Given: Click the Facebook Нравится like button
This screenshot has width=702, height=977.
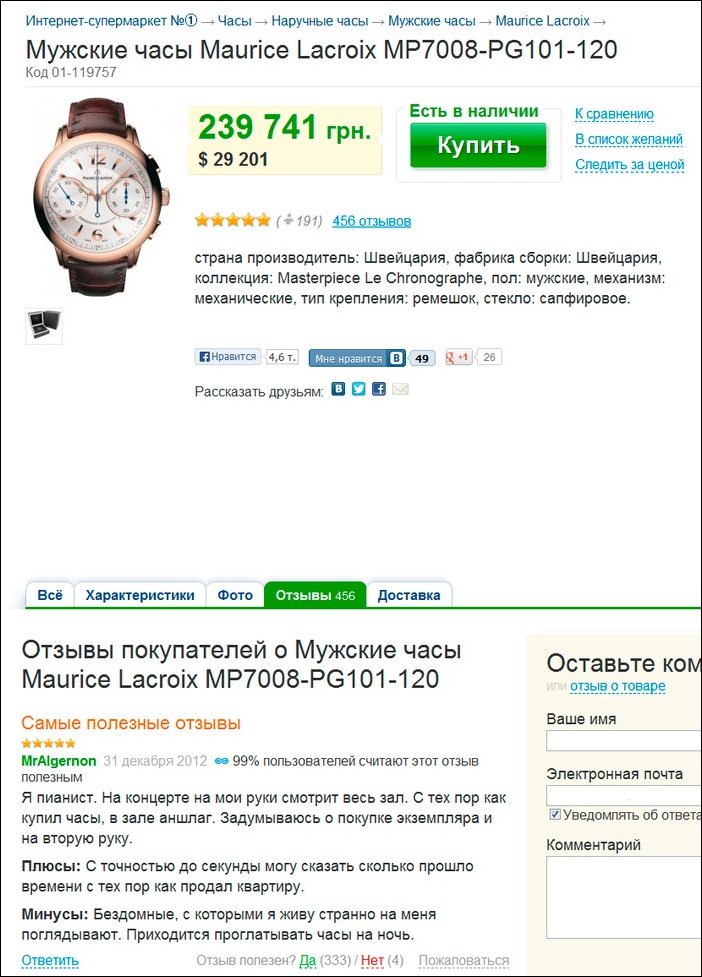Looking at the screenshot, I should click(x=227, y=356).
